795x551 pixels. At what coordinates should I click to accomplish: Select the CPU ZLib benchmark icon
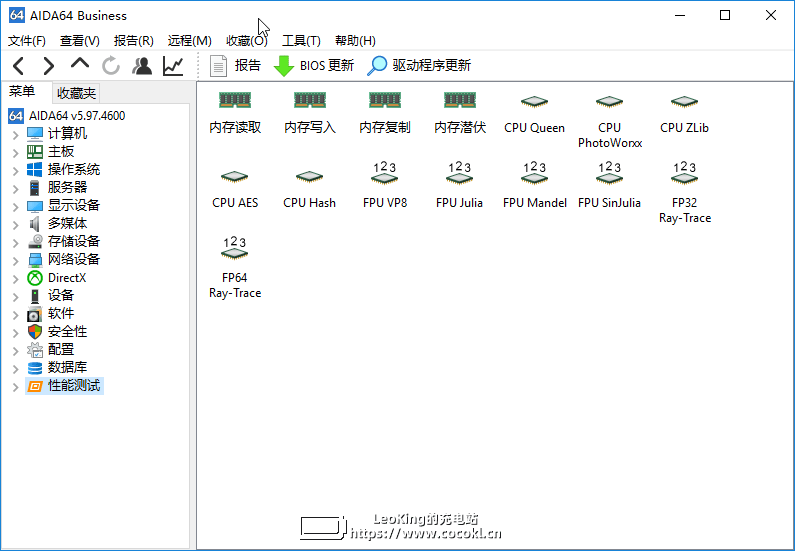684,102
